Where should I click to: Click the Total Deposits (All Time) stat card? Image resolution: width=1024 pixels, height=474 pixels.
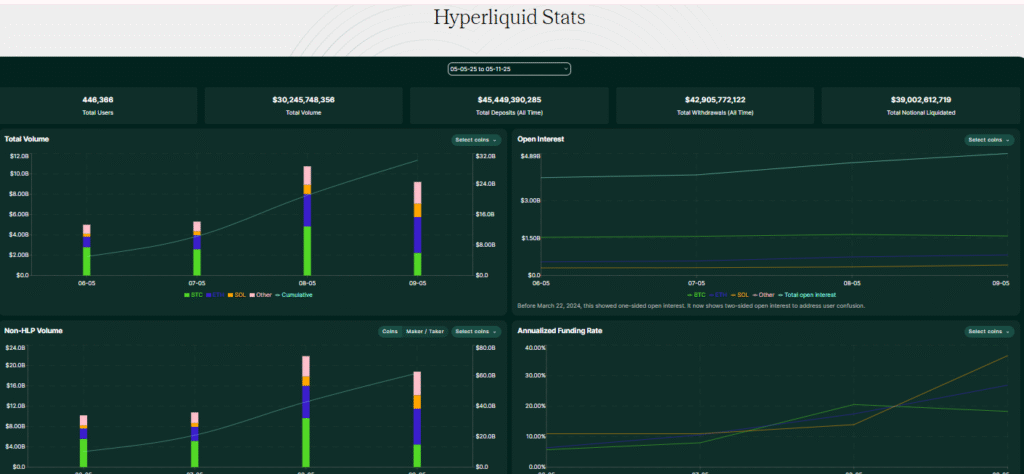point(509,106)
